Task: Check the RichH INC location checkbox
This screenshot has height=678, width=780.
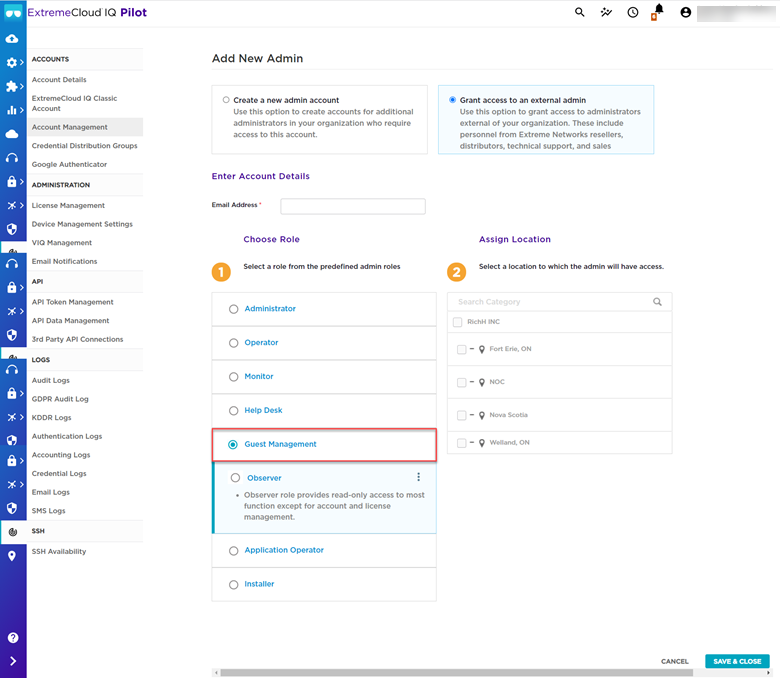Action: coord(458,322)
